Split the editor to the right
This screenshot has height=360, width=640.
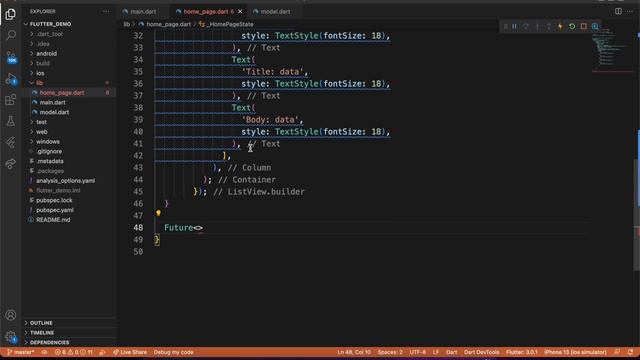(x=618, y=11)
